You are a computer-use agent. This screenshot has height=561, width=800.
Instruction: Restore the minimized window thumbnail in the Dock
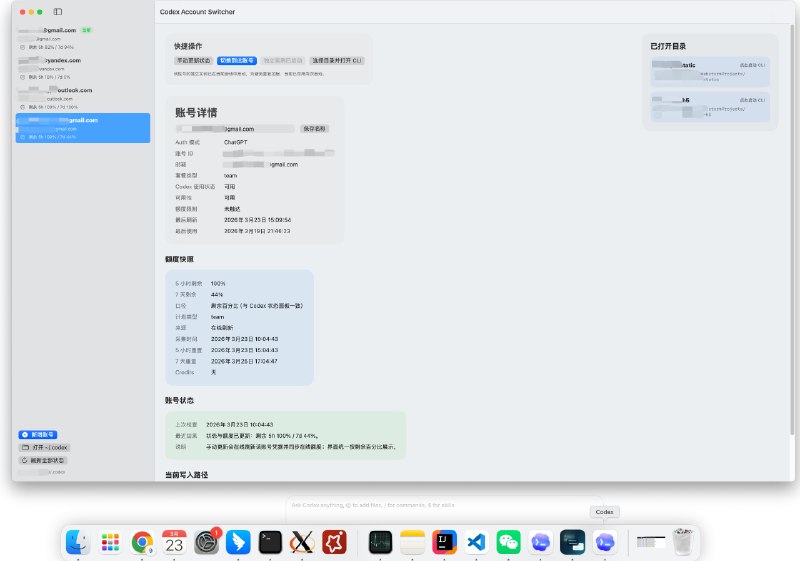coord(651,542)
